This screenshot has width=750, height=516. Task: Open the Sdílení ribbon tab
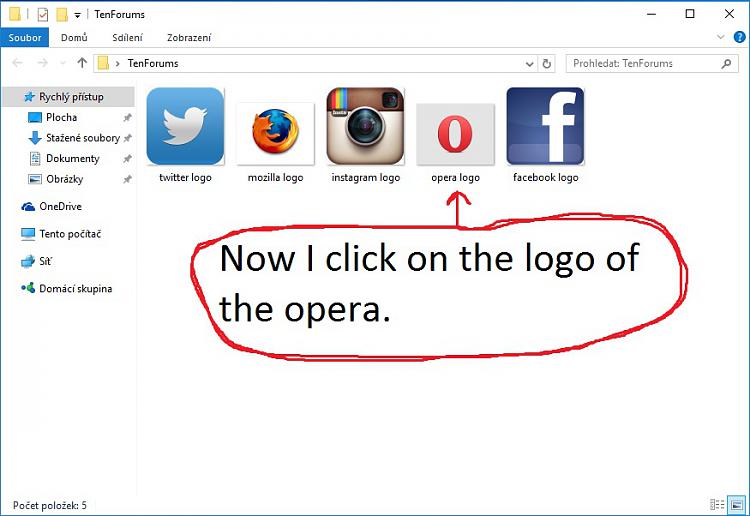click(x=127, y=37)
